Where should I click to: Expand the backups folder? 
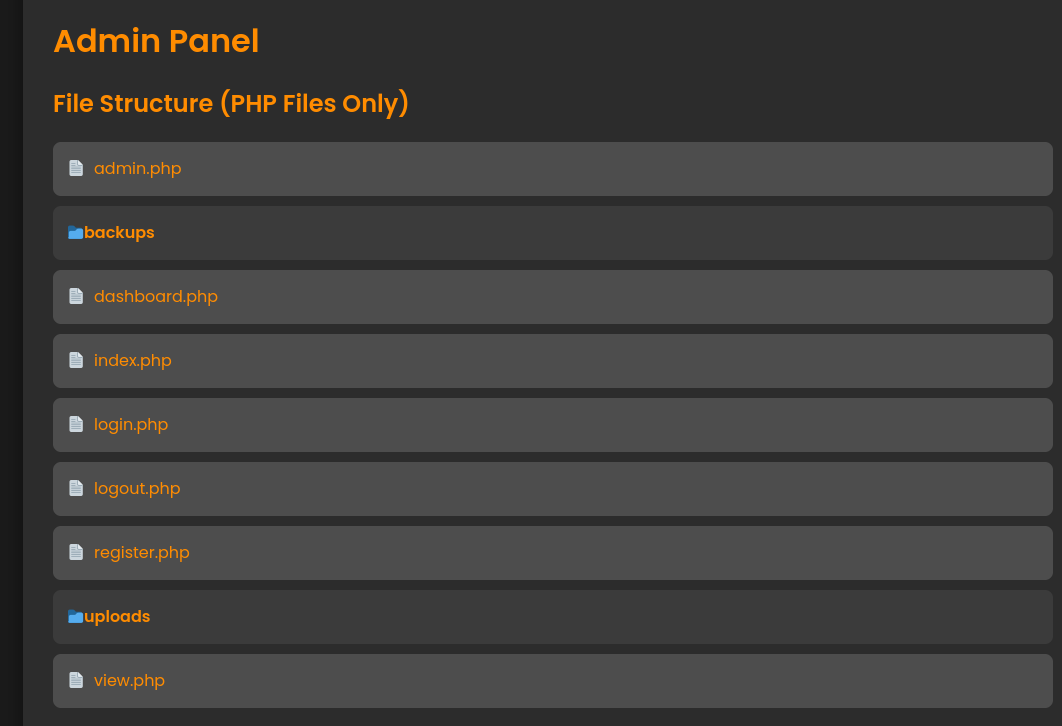click(x=119, y=232)
